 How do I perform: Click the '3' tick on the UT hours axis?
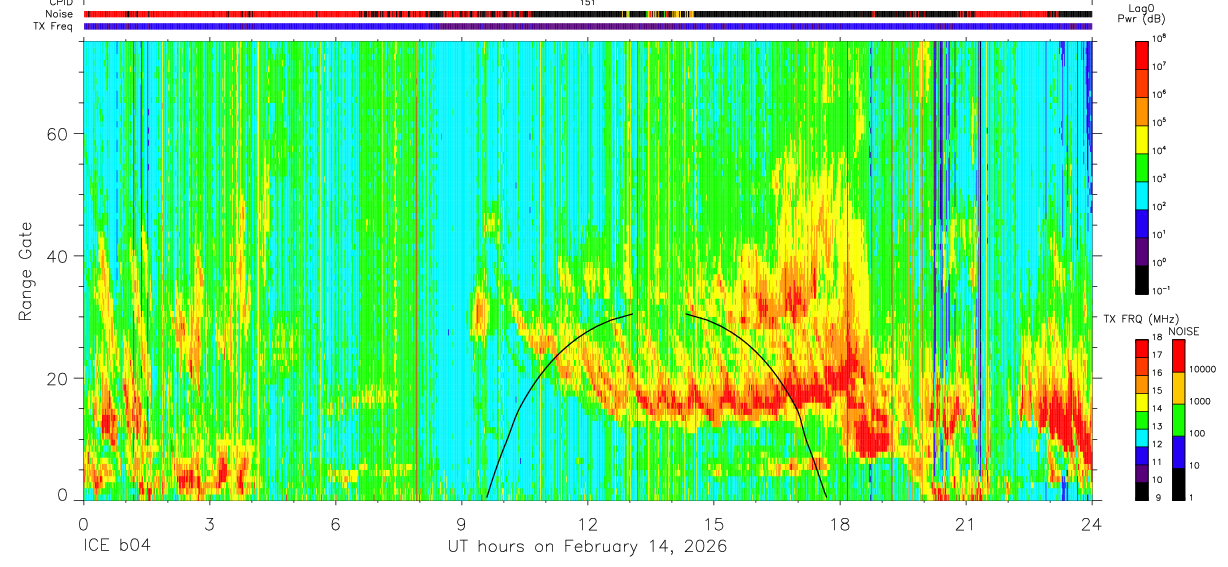(209, 523)
